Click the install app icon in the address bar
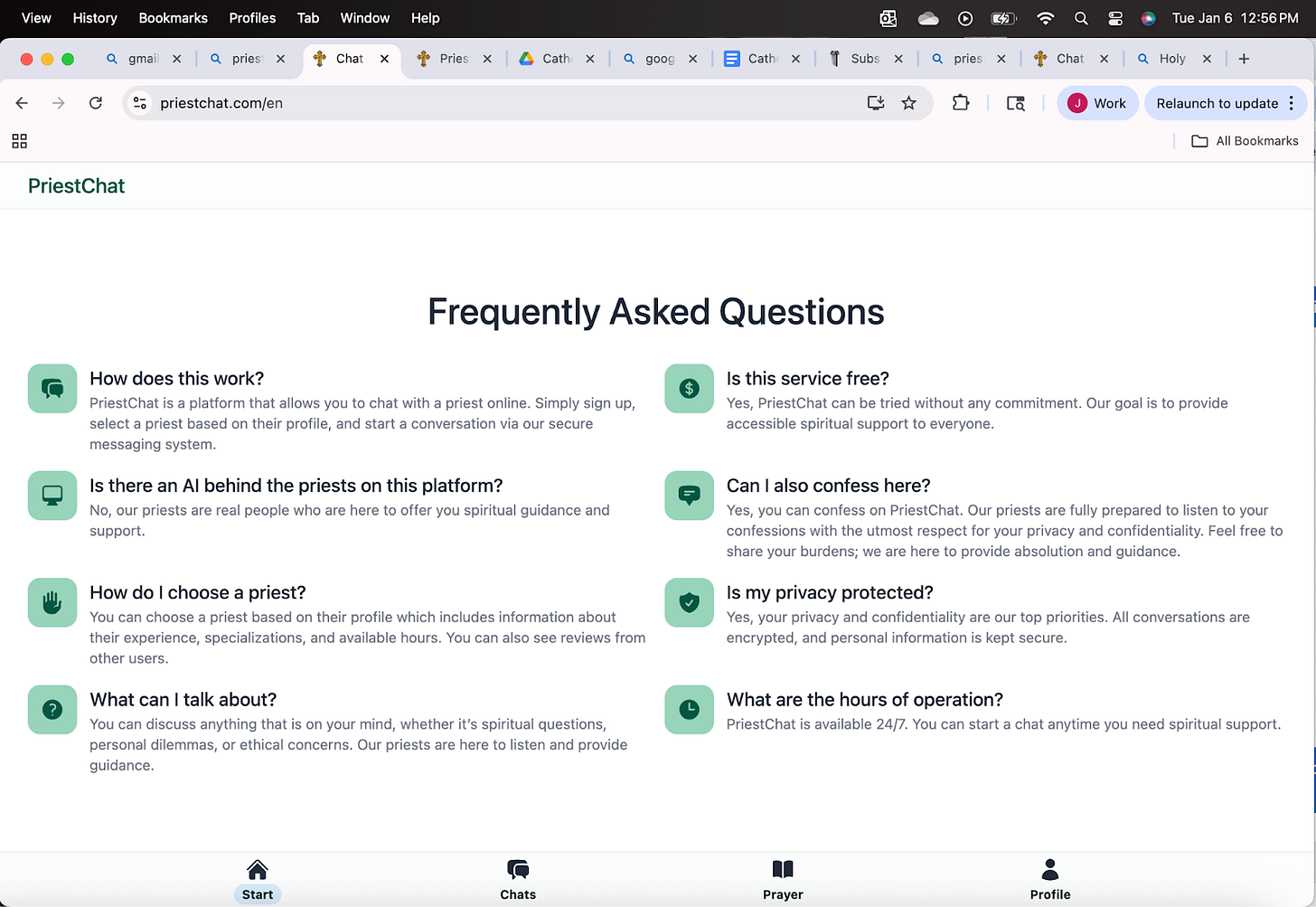1316x907 pixels. [x=875, y=103]
